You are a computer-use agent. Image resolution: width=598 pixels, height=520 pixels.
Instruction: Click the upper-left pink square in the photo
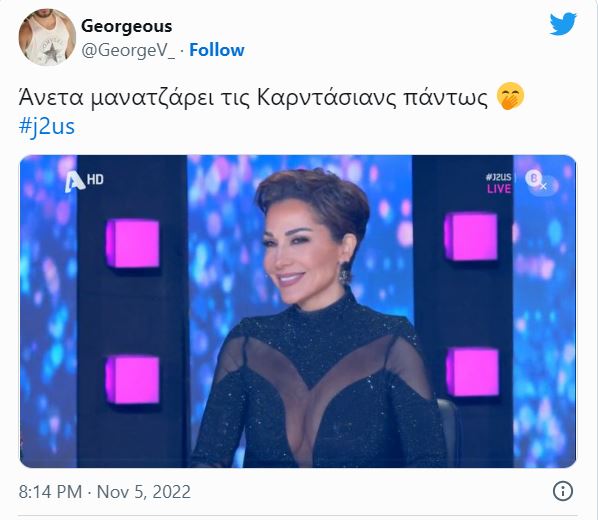coord(132,243)
